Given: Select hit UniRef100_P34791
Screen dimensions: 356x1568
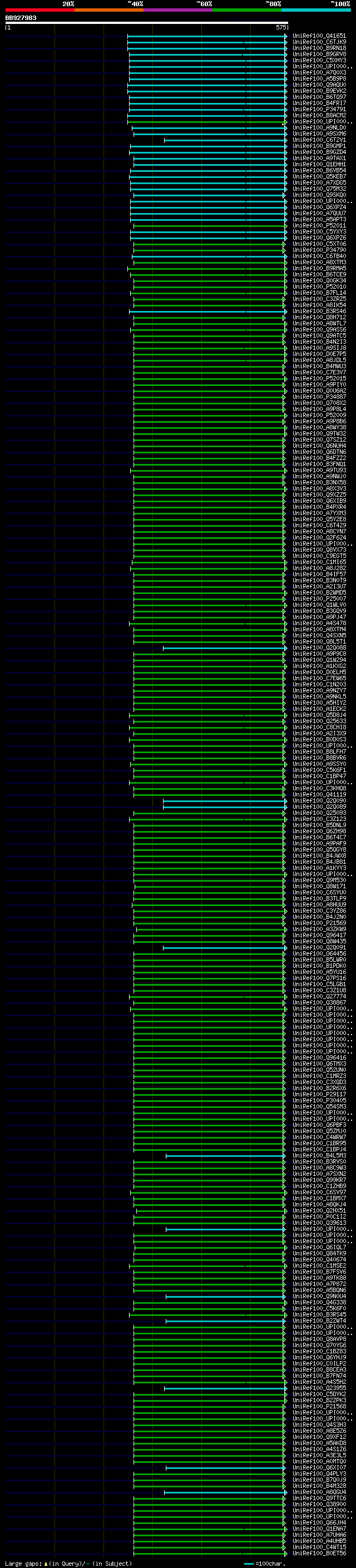Looking at the screenshot, I should coord(319,110).
